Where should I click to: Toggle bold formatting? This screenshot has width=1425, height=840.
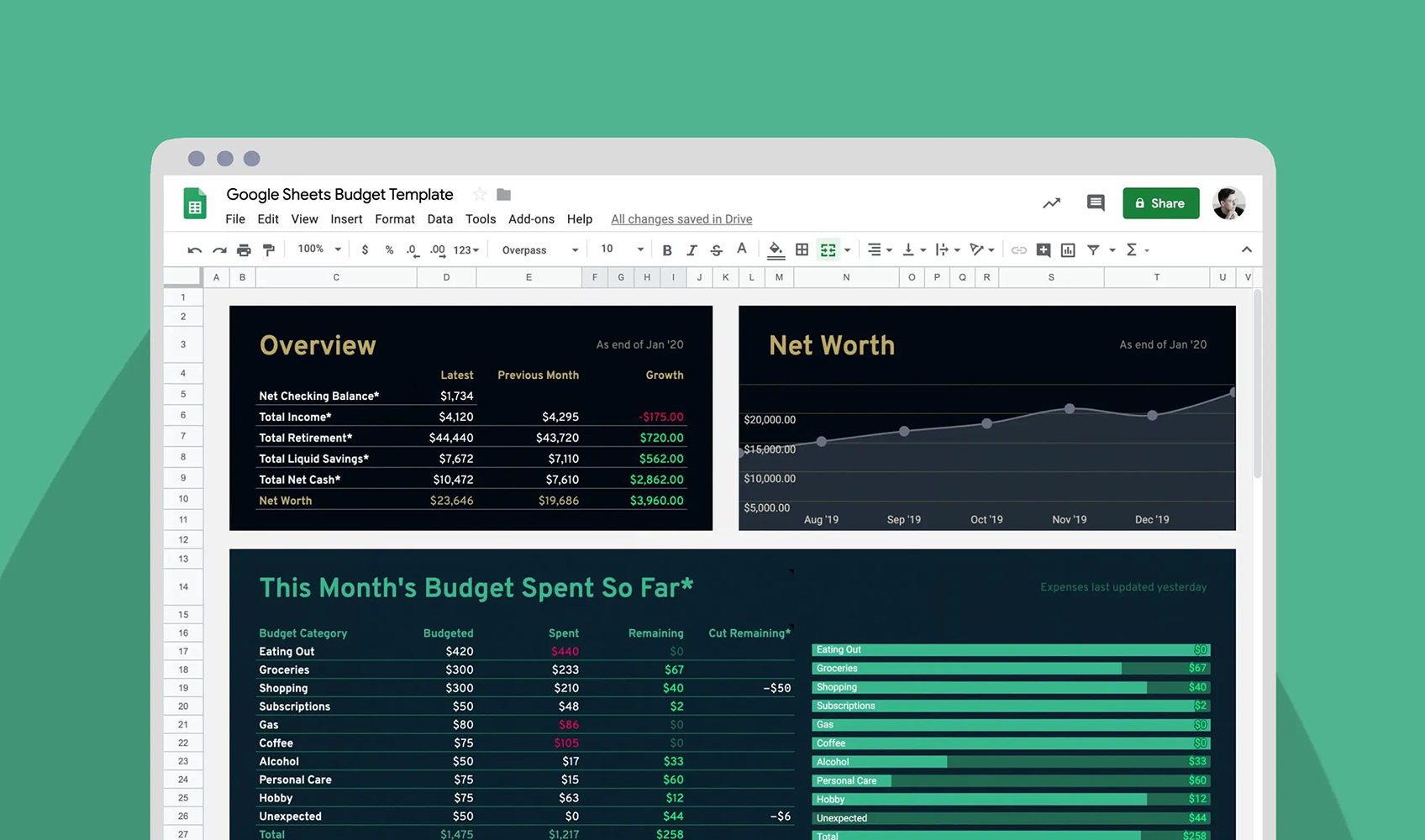click(667, 250)
